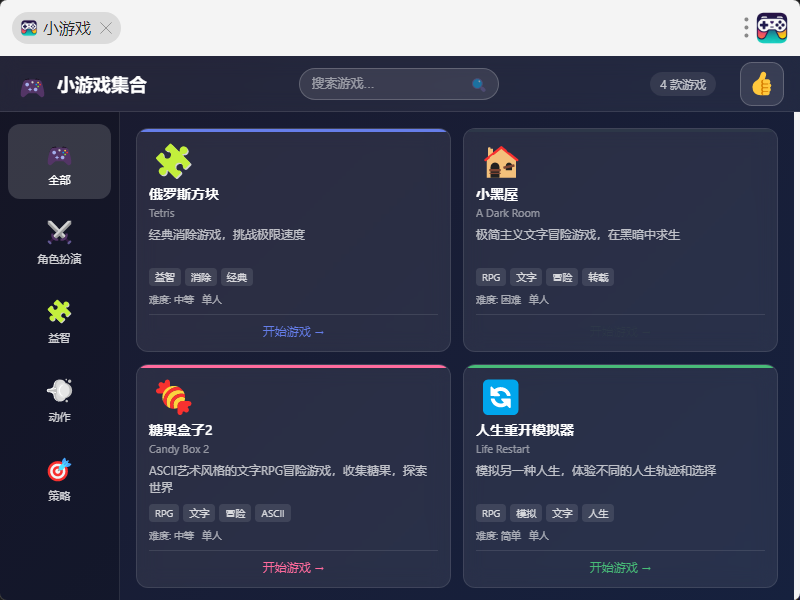Select the 小游戏 tab

pyautogui.click(x=66, y=28)
